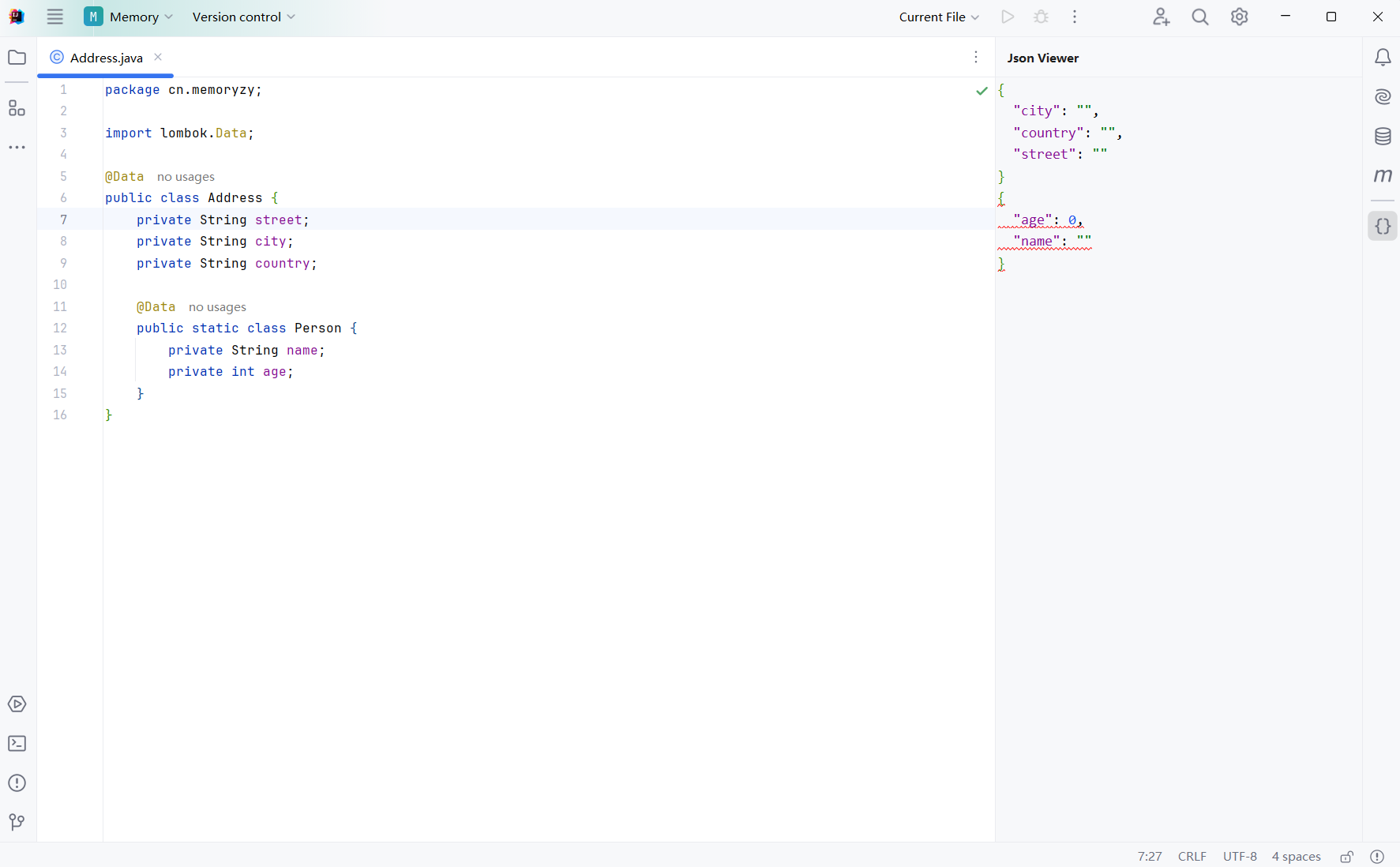
Task: Click the status bar warning circle icon
Action: tap(1377, 857)
